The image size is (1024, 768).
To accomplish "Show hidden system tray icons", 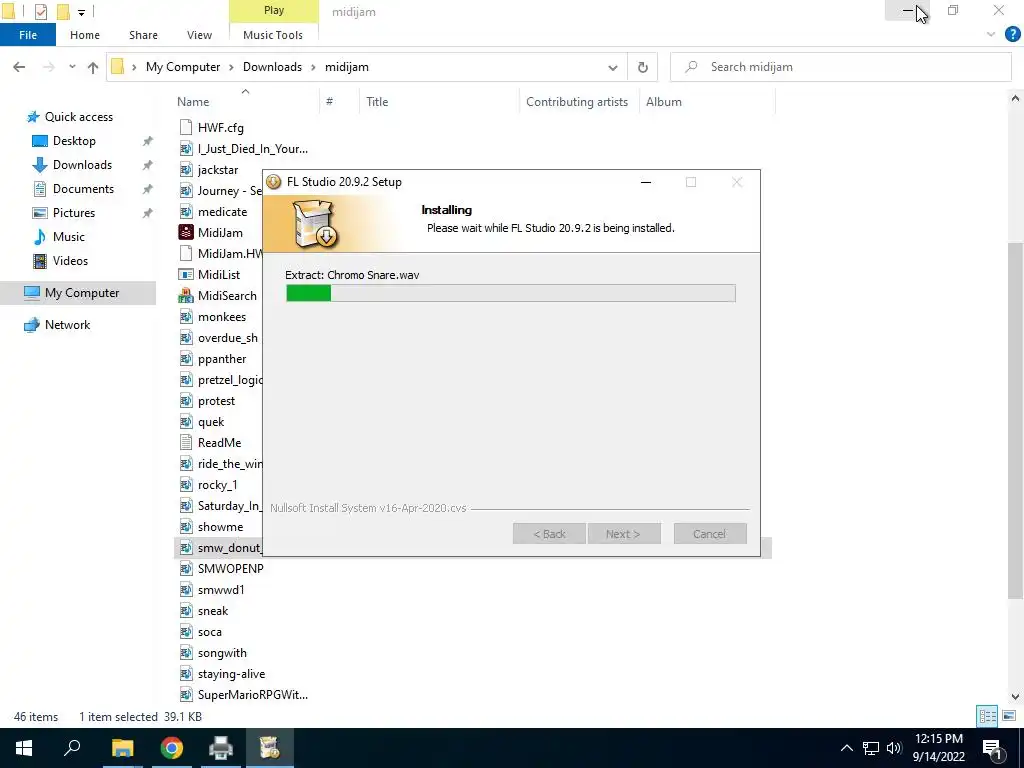I will [846, 748].
